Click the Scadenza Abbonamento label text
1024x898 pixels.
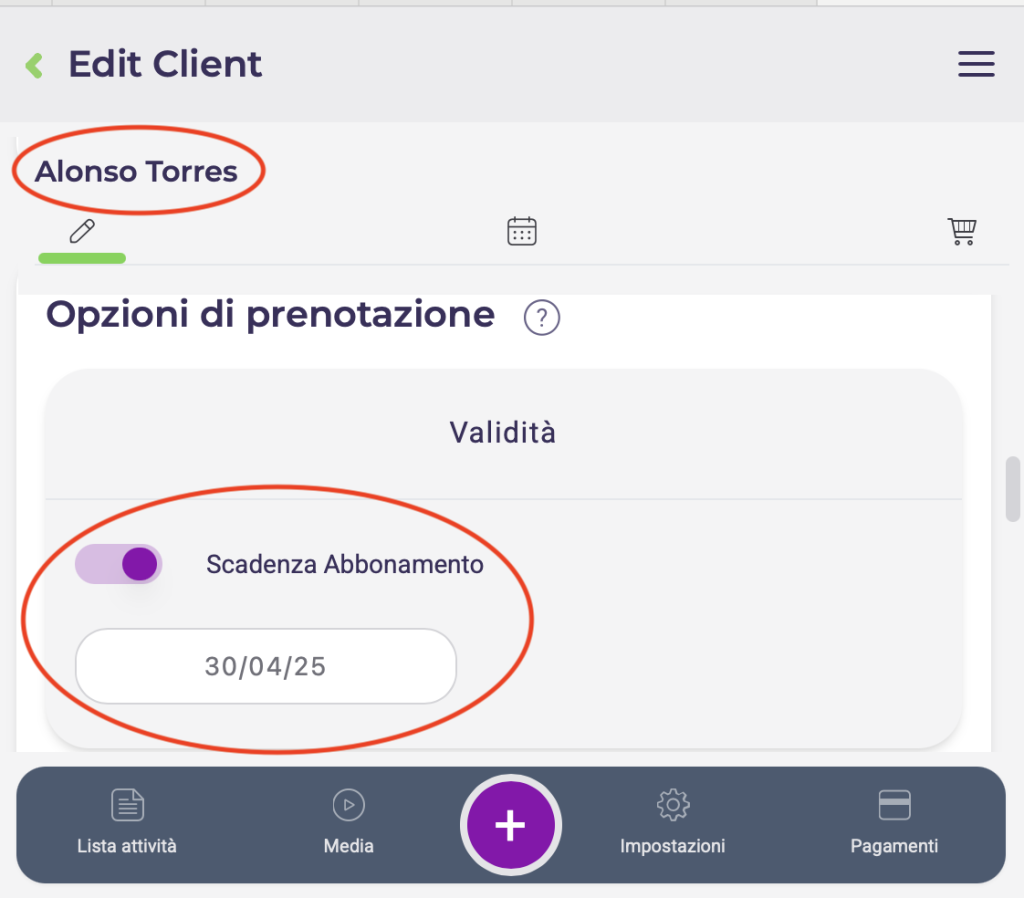point(345,564)
